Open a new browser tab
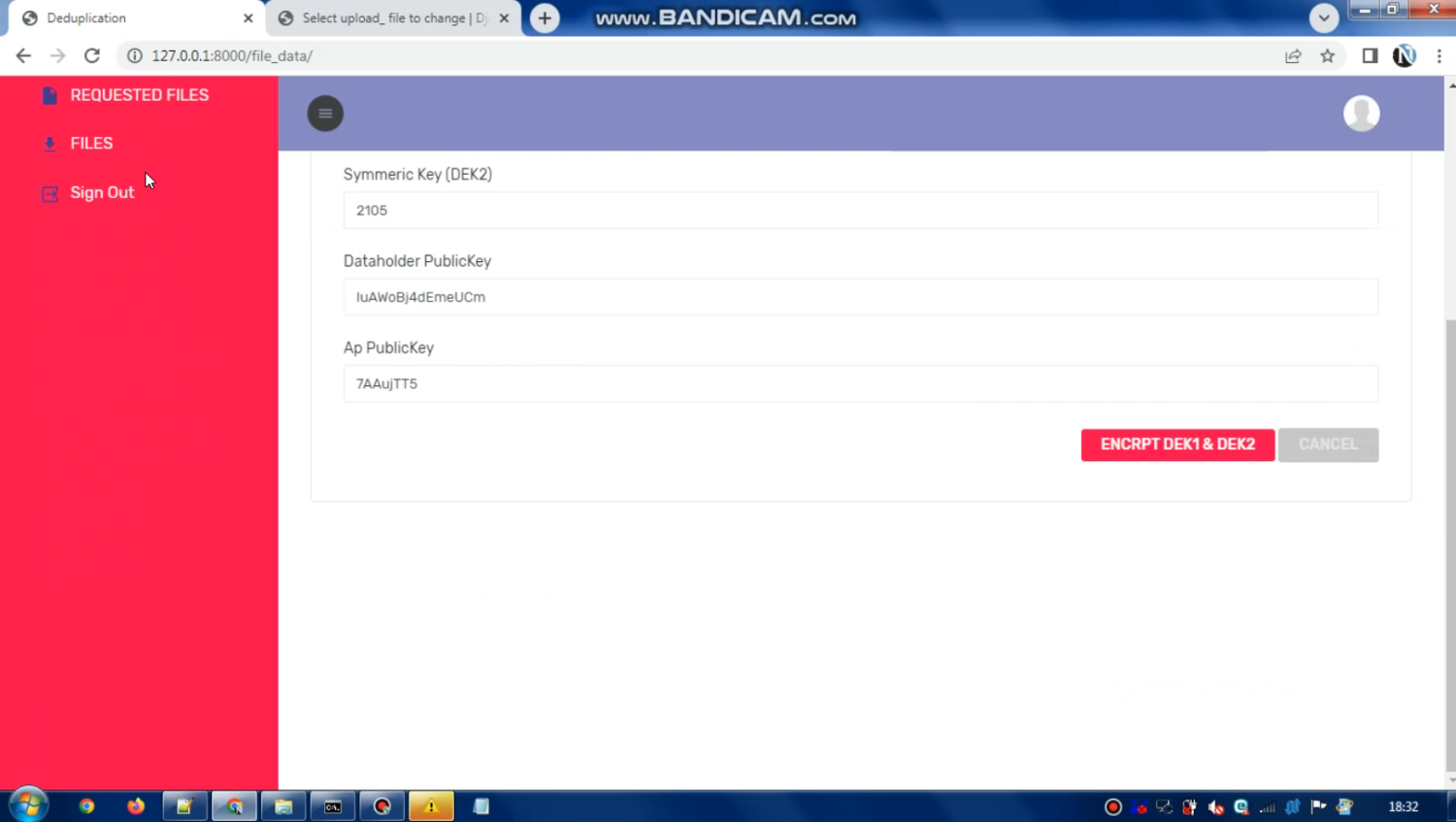This screenshot has height=822, width=1456. 545,17
